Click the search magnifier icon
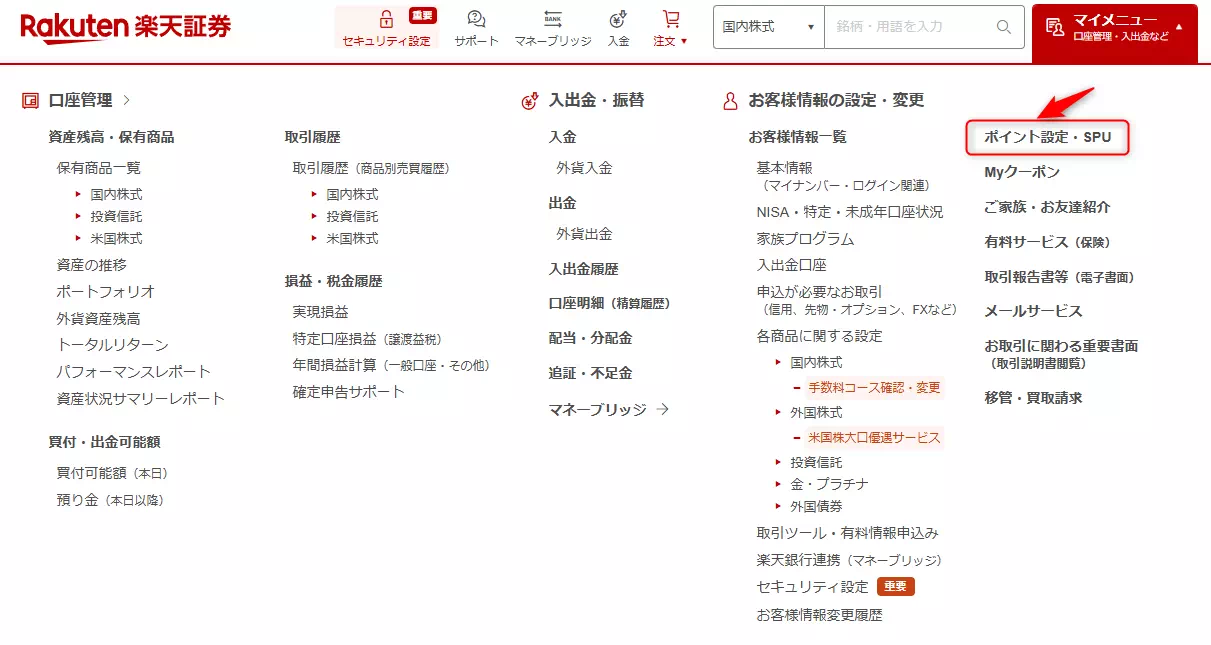Viewport: 1211px width, 645px height. (1002, 27)
